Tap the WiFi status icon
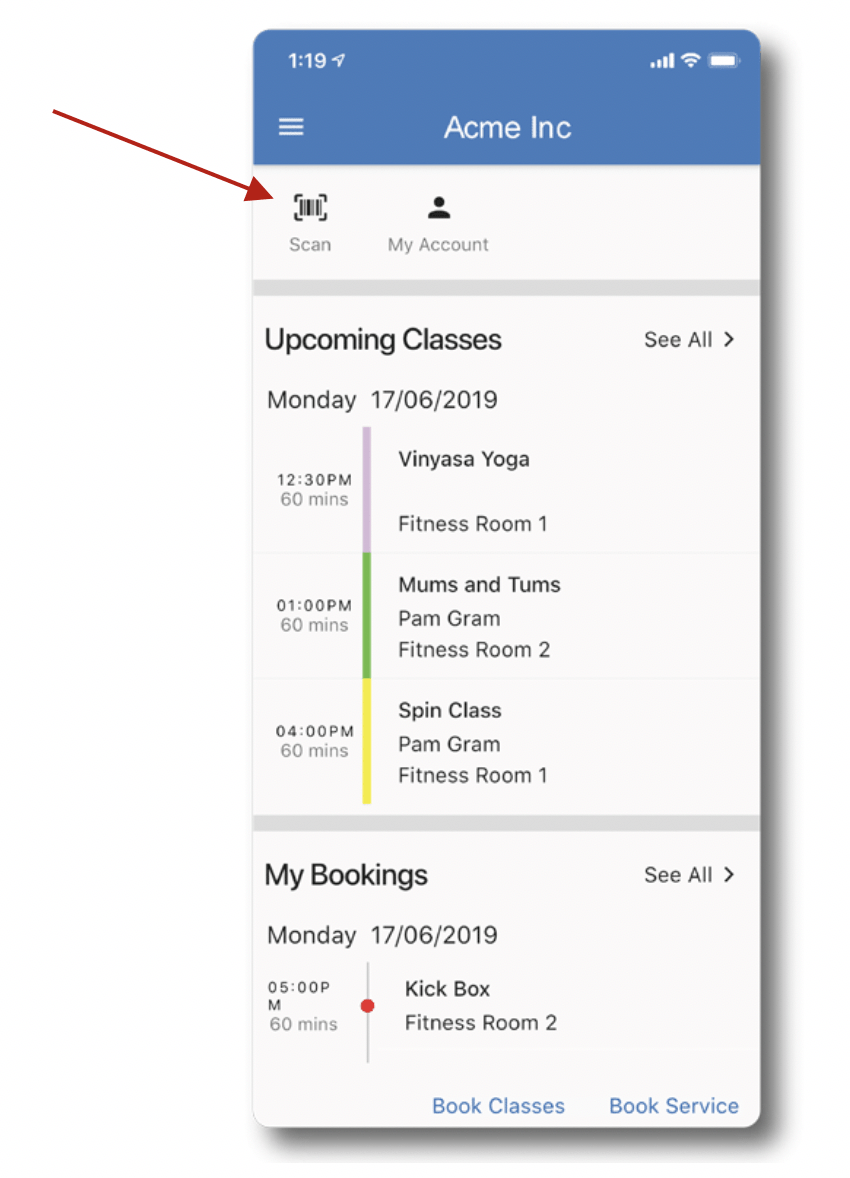 pos(691,60)
